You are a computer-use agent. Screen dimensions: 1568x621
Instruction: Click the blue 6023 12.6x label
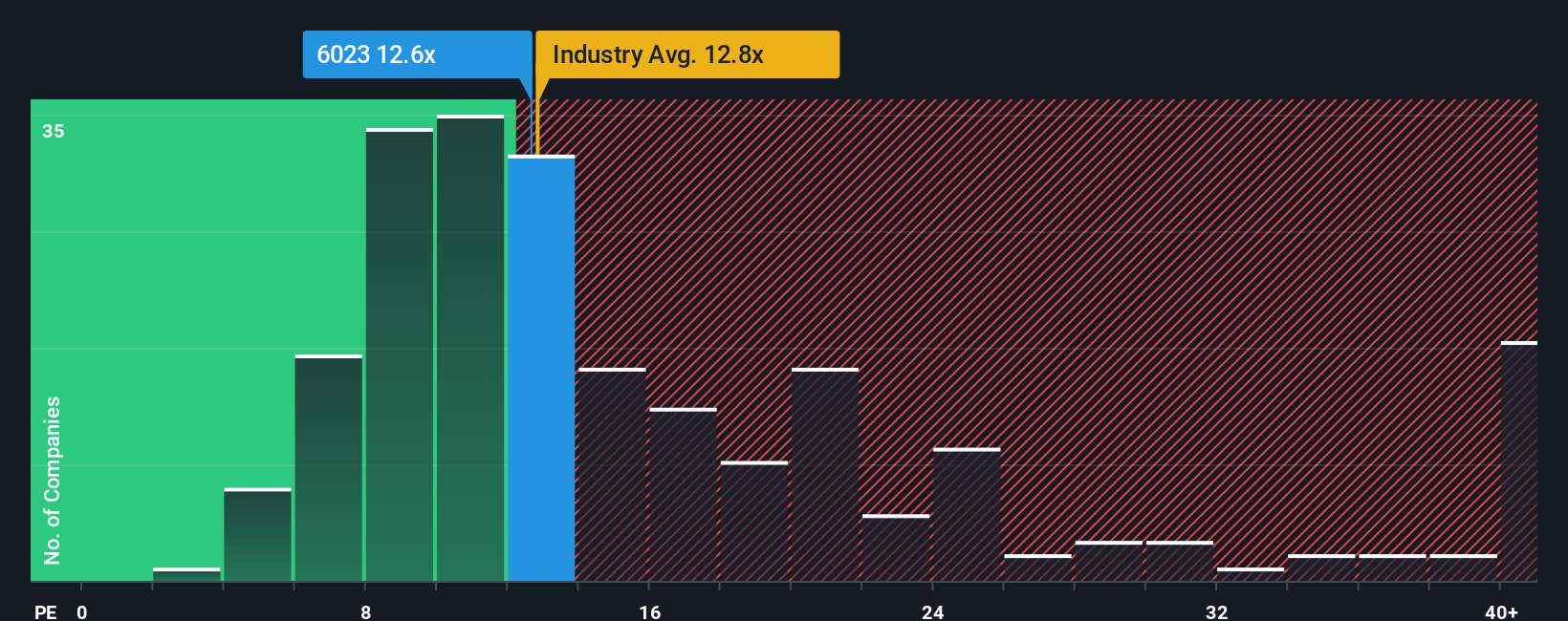coord(417,54)
